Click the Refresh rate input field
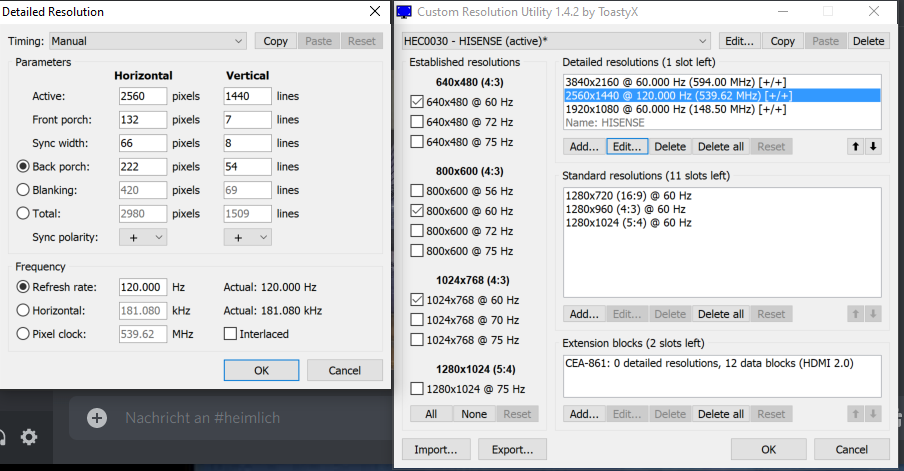904x471 pixels. tap(142, 286)
